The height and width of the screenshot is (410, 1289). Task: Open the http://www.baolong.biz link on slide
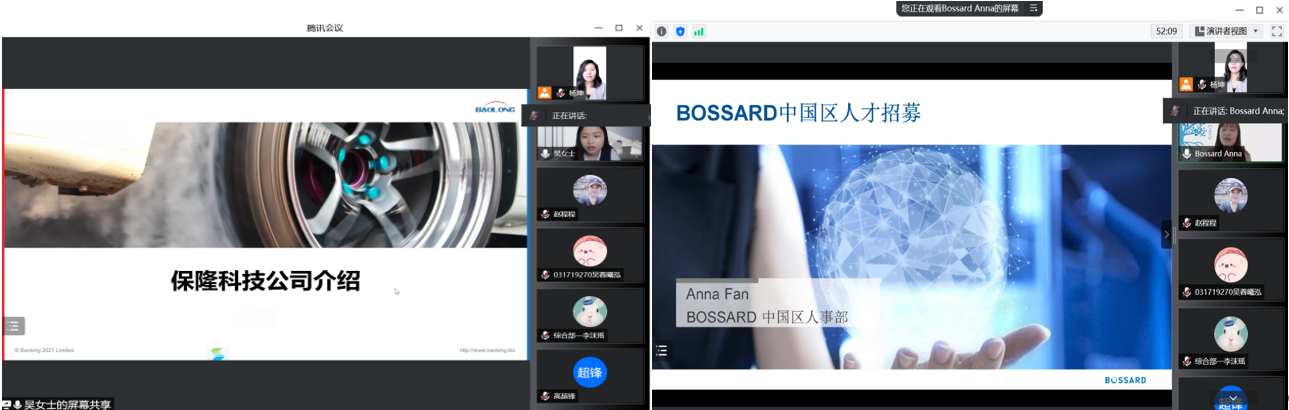click(x=487, y=350)
